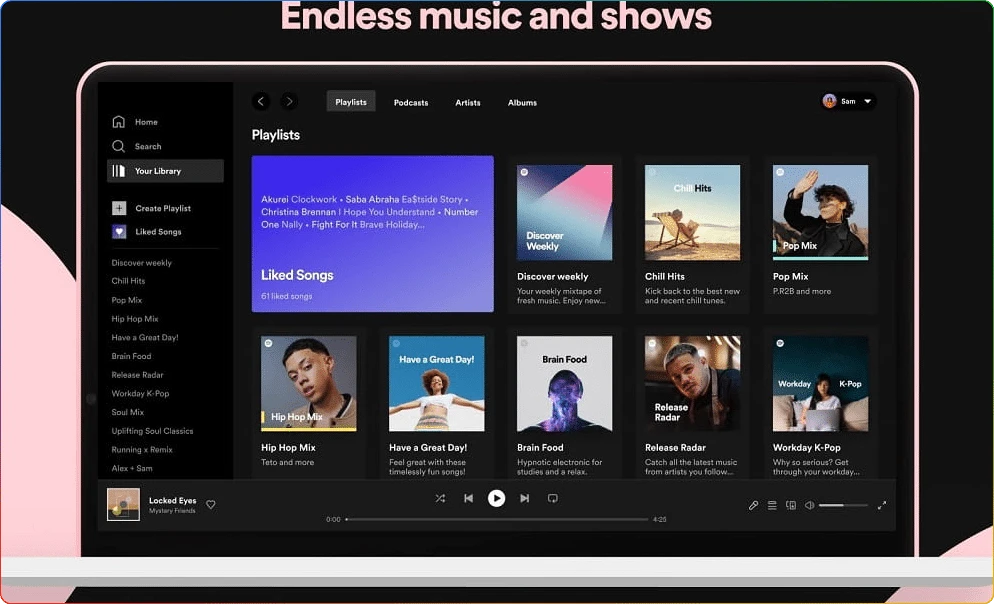Click the Create Playlist plus icon
The height and width of the screenshot is (604, 994).
[x=119, y=208]
